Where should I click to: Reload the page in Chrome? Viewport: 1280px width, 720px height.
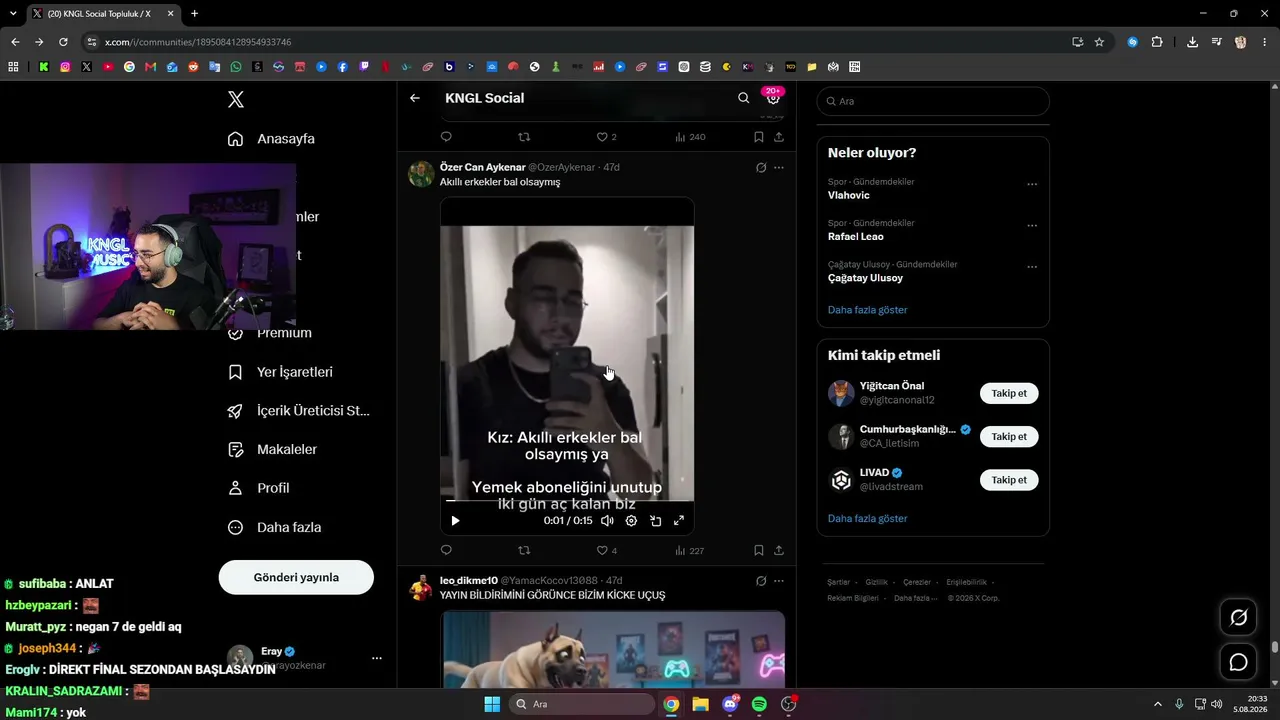(x=63, y=42)
